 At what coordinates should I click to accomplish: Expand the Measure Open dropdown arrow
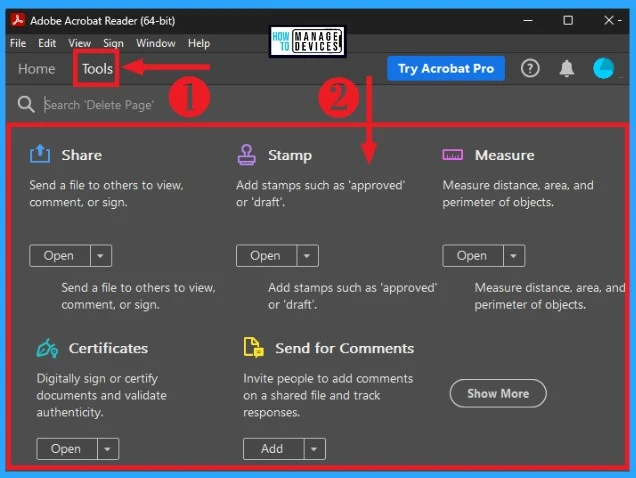coord(514,256)
